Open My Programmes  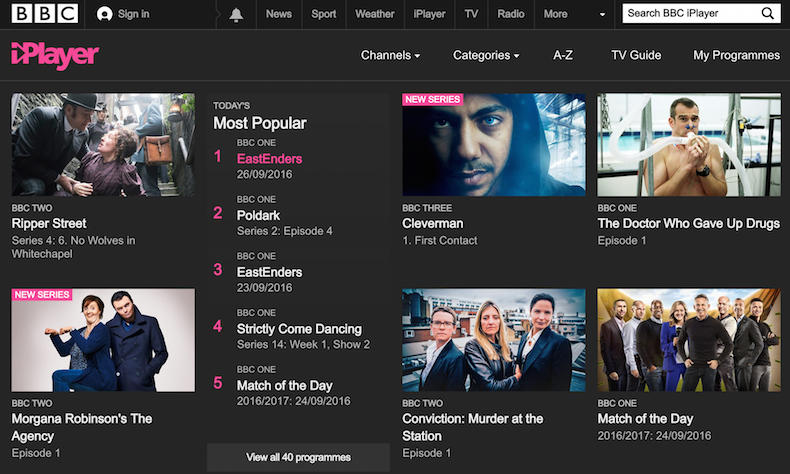click(736, 55)
